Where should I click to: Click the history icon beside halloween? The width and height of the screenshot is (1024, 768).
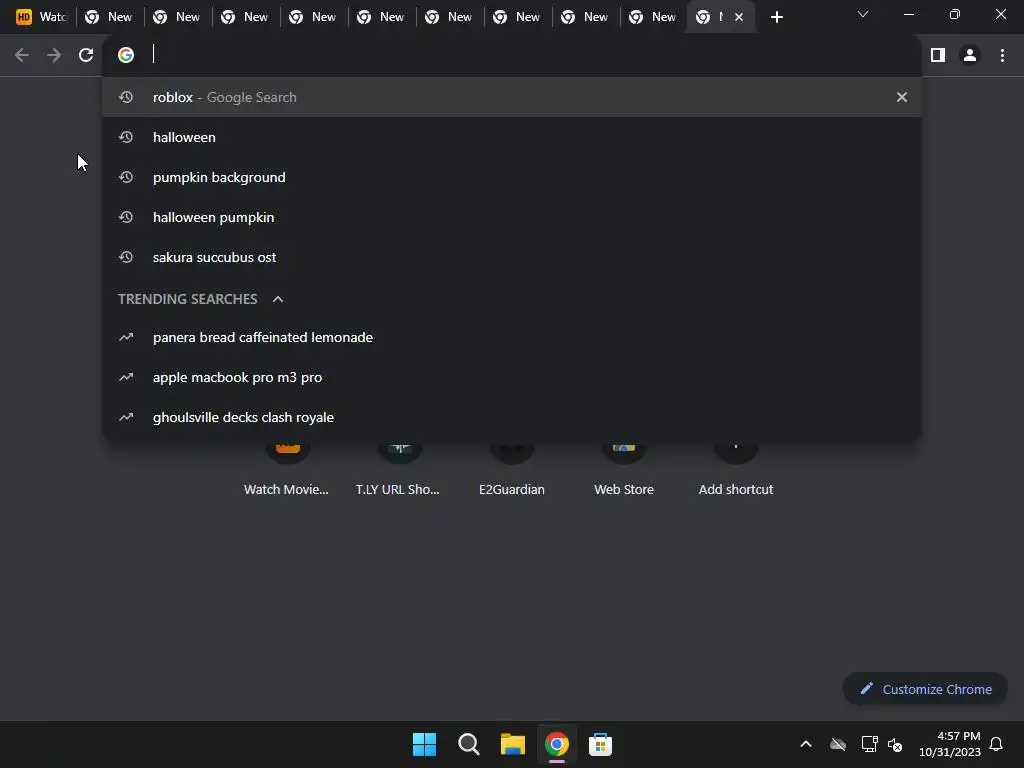[x=126, y=137]
